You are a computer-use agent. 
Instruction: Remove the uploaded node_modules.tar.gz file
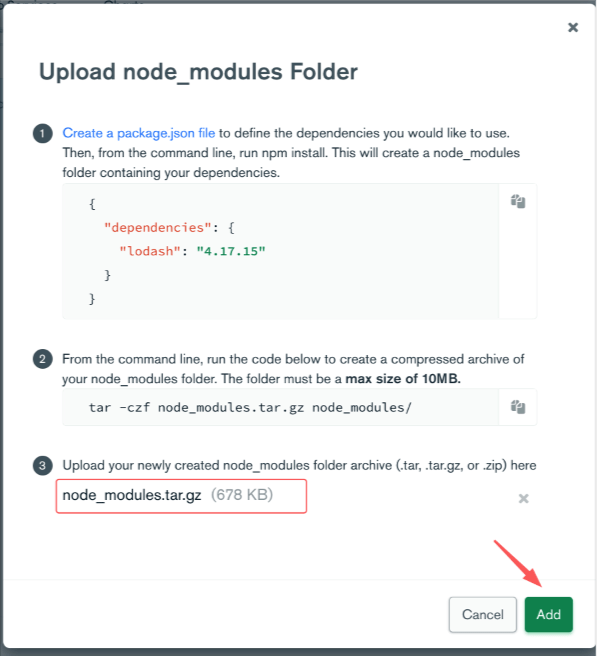[x=523, y=498]
